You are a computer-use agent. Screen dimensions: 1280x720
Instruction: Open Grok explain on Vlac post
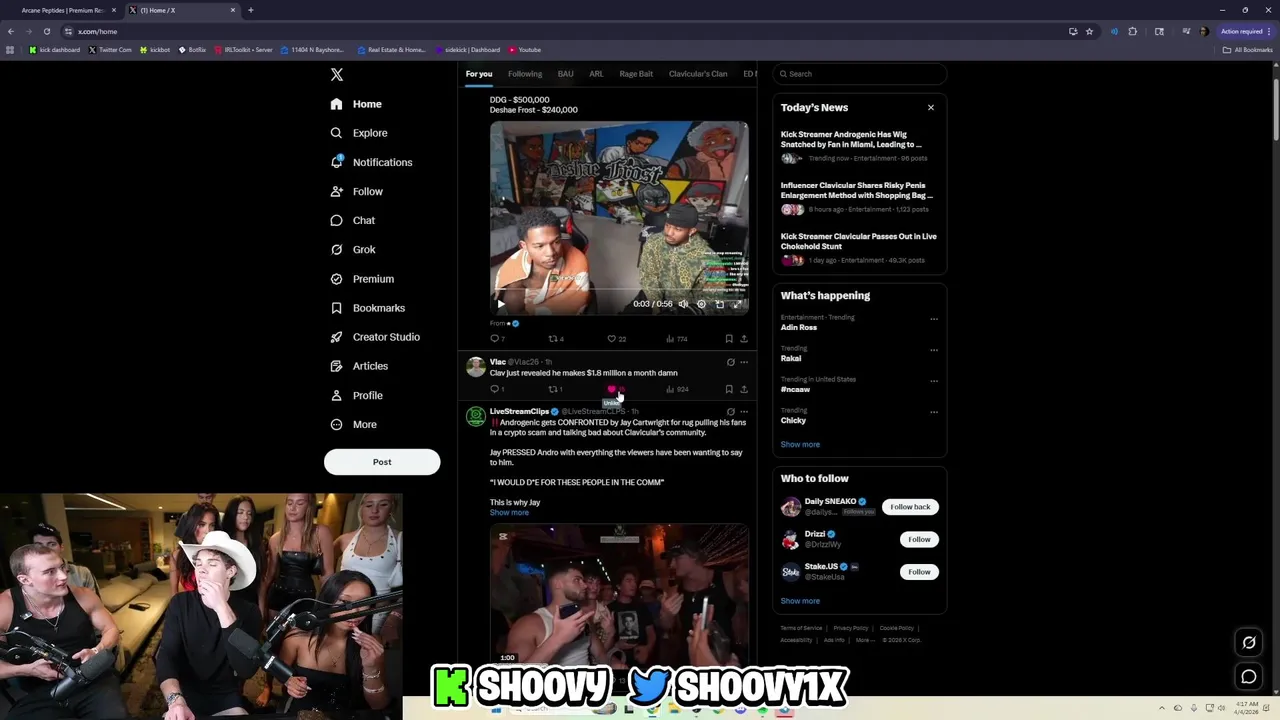coord(730,362)
